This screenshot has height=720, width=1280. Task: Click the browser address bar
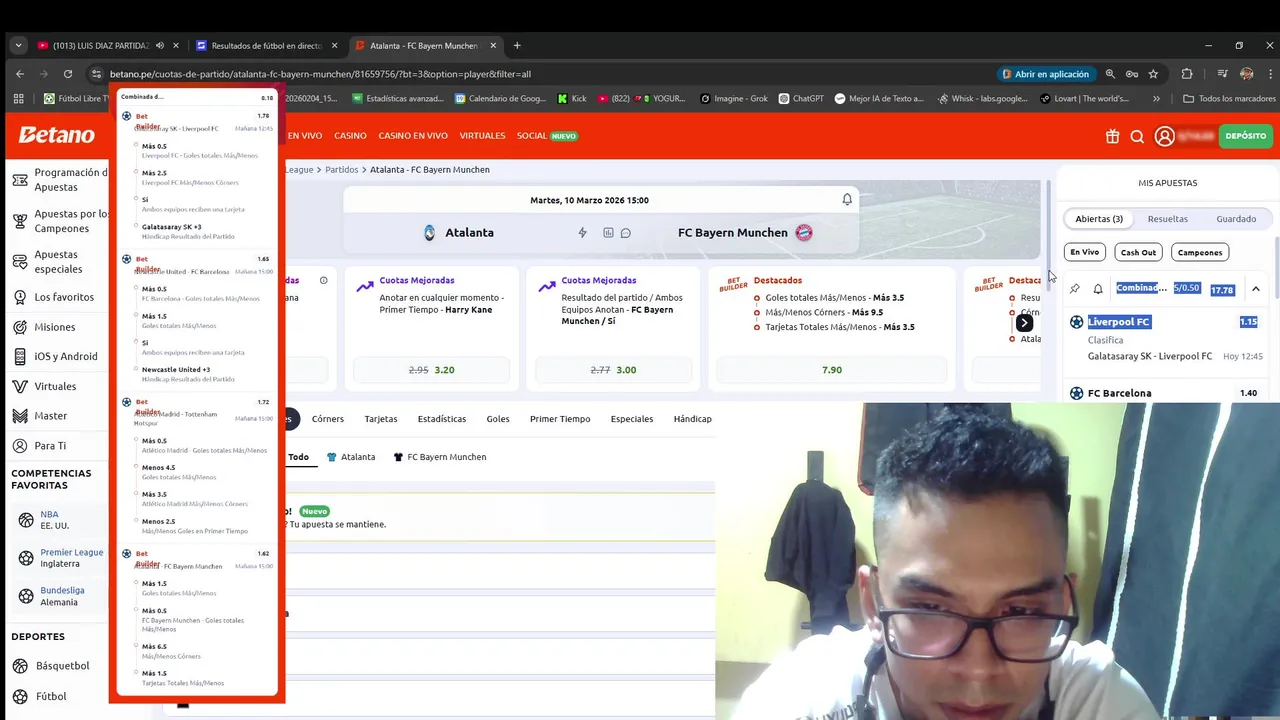point(540,74)
